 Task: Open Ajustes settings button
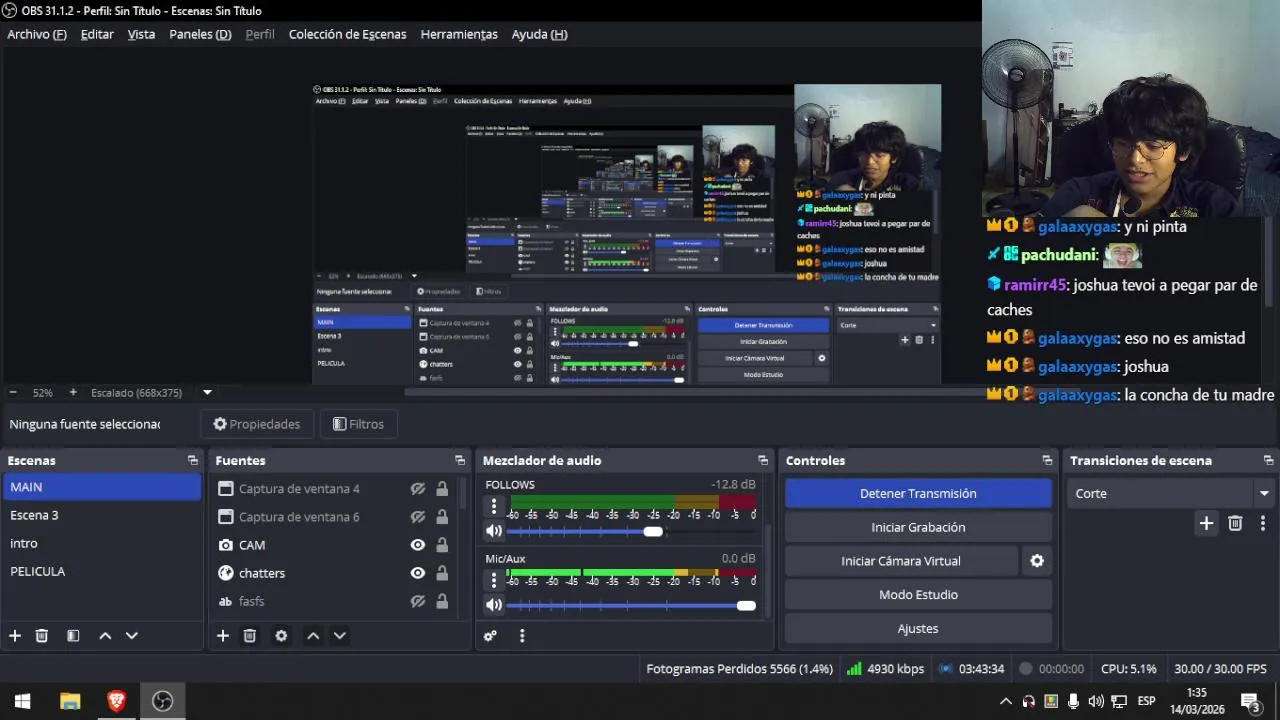tap(918, 629)
